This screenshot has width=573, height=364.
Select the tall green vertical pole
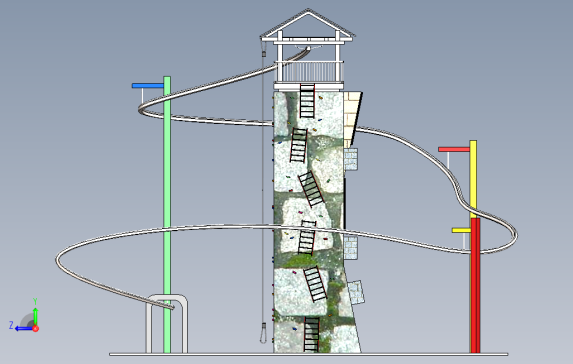coord(167,215)
